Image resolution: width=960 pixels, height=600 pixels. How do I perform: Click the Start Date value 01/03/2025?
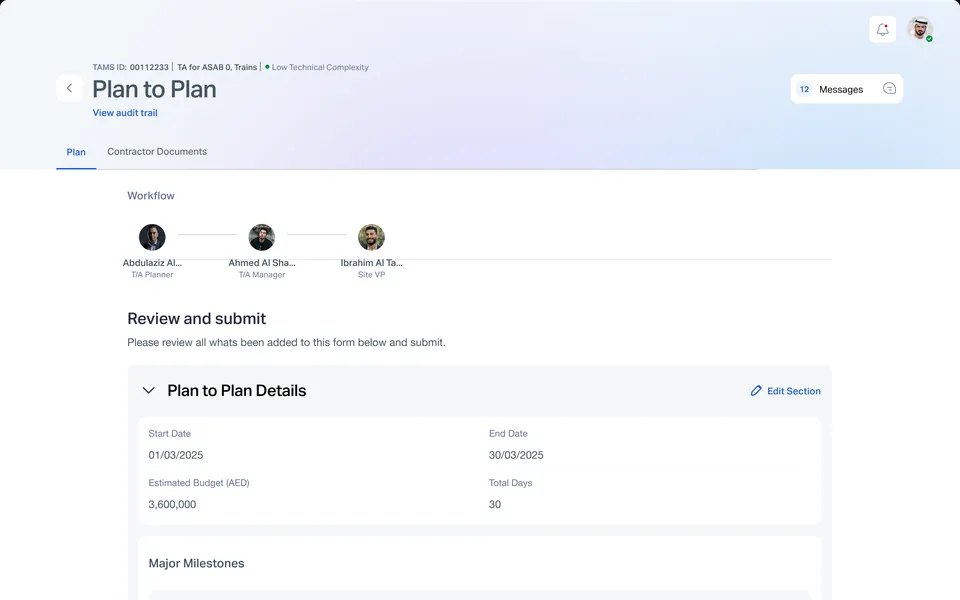(x=176, y=455)
